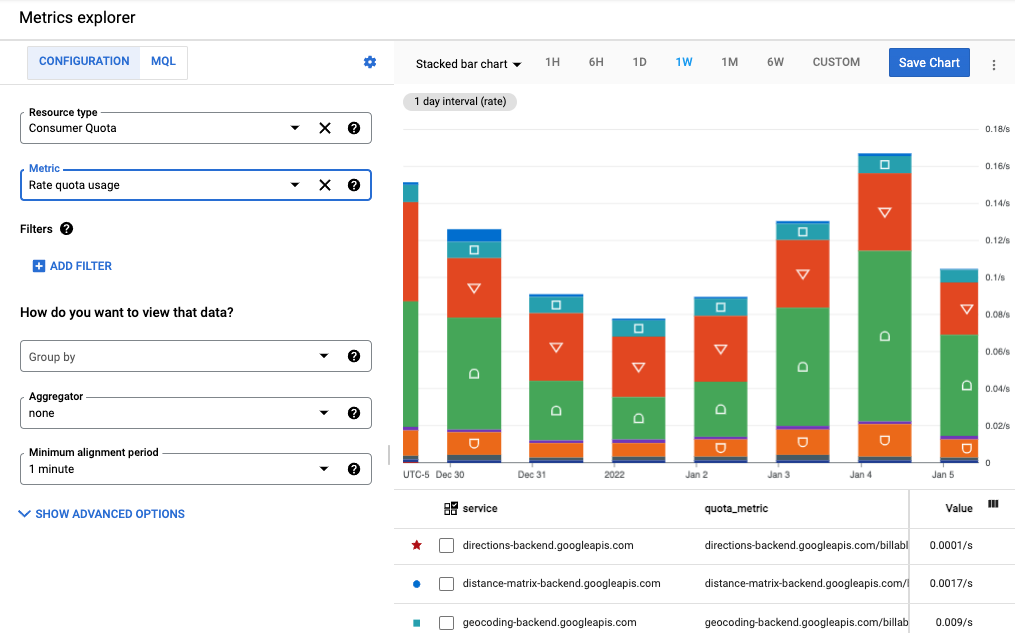
Task: Clear the Resource type selection with X icon
Action: tap(324, 128)
